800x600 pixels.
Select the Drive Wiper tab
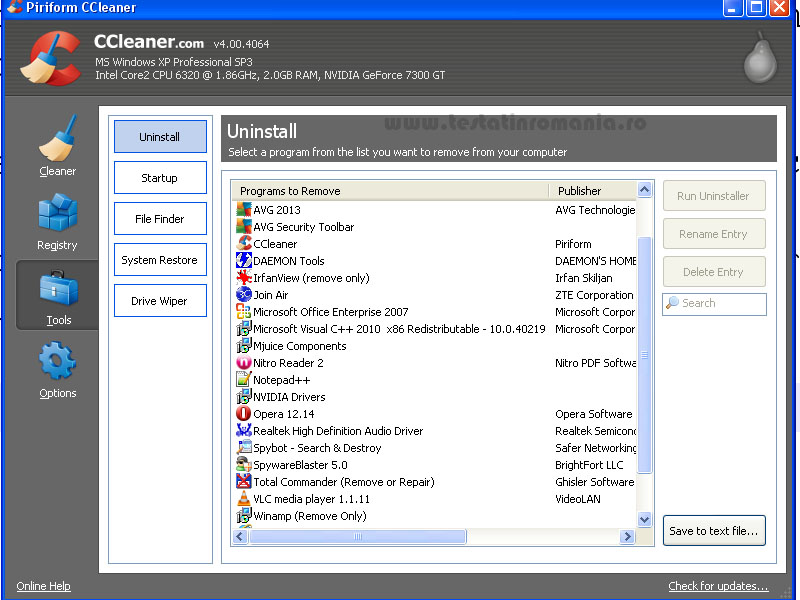tap(160, 301)
